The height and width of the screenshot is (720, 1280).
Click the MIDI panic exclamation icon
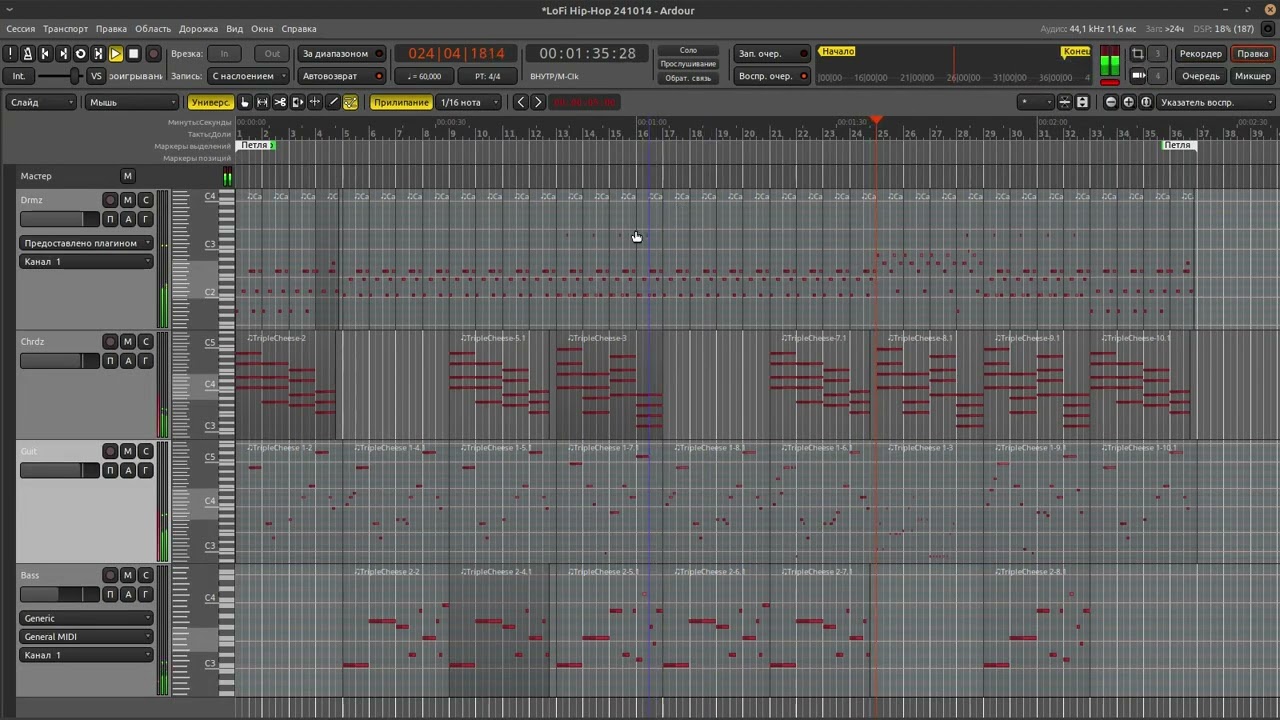tap(10, 54)
